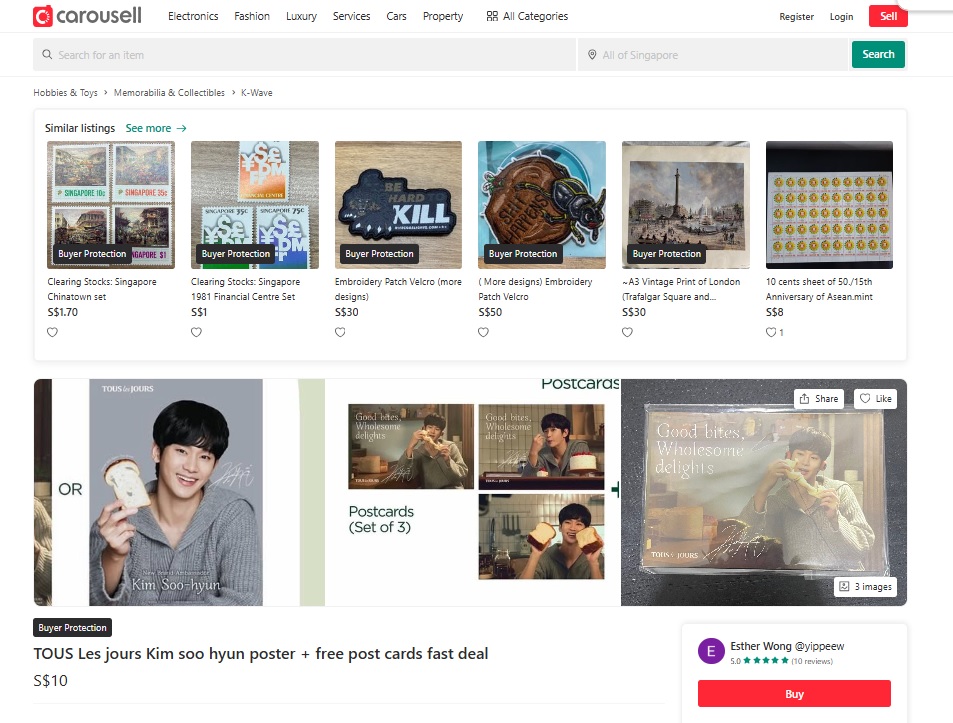Like the Singapore Chinatown set listing

(53, 332)
